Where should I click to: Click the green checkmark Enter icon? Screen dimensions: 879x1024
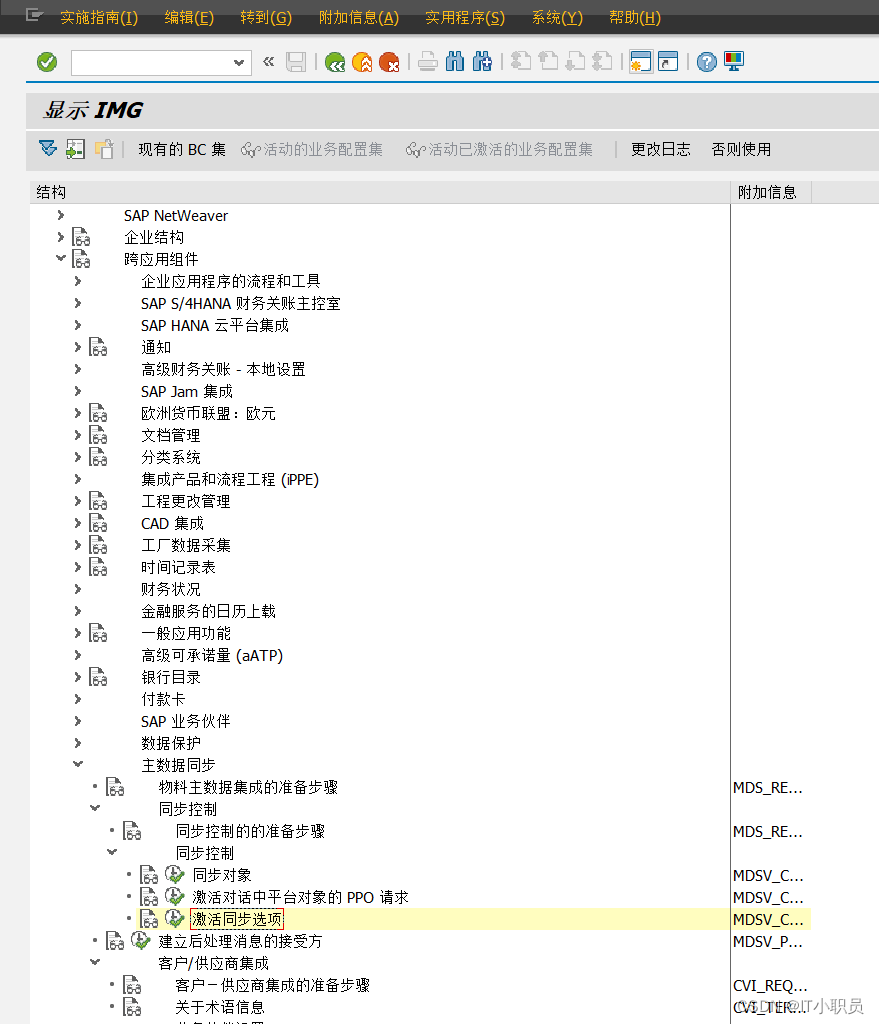(x=47, y=62)
